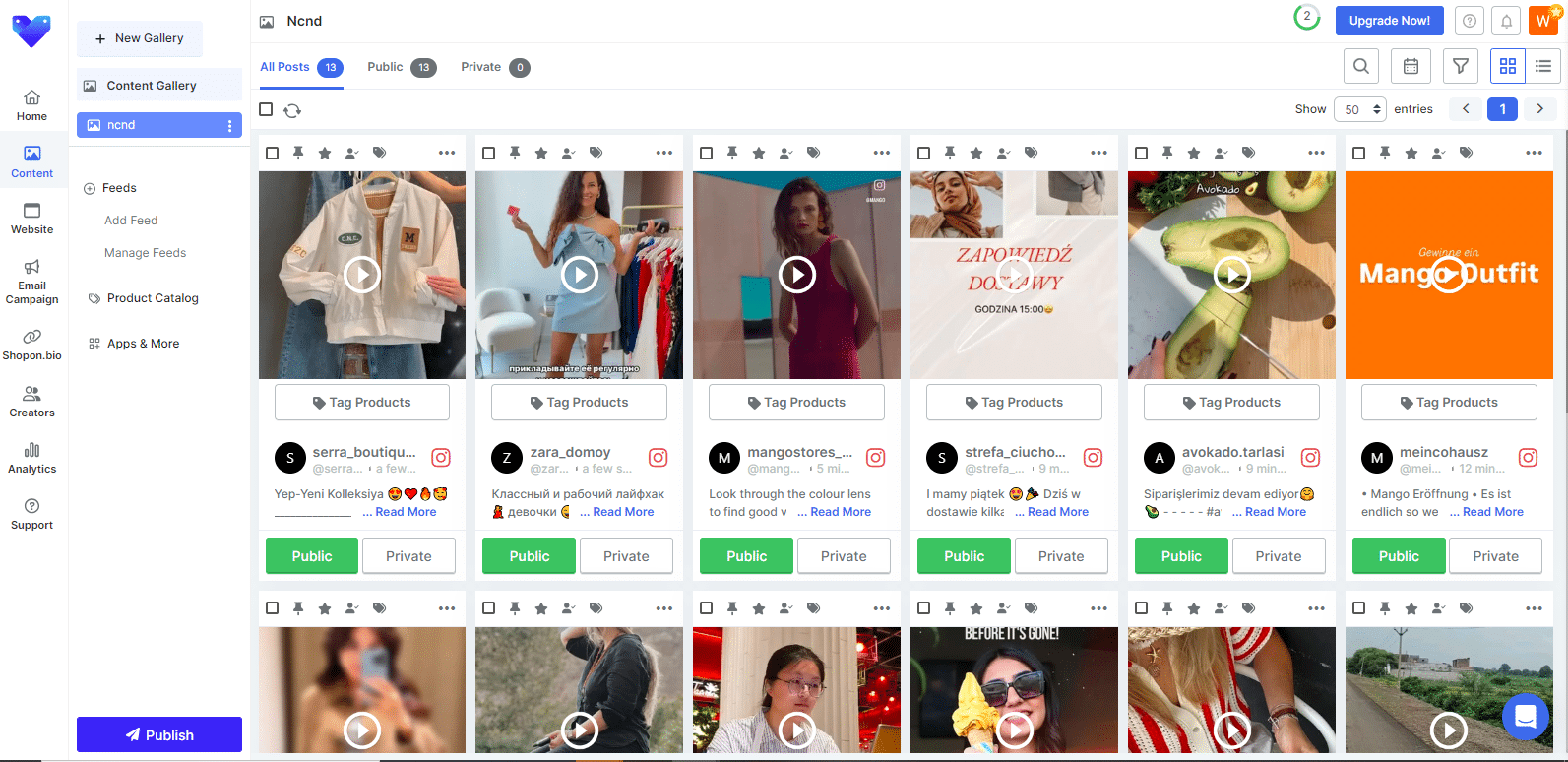This screenshot has width=1568, height=762.
Task: Star the zara_domoy post
Action: 541,153
